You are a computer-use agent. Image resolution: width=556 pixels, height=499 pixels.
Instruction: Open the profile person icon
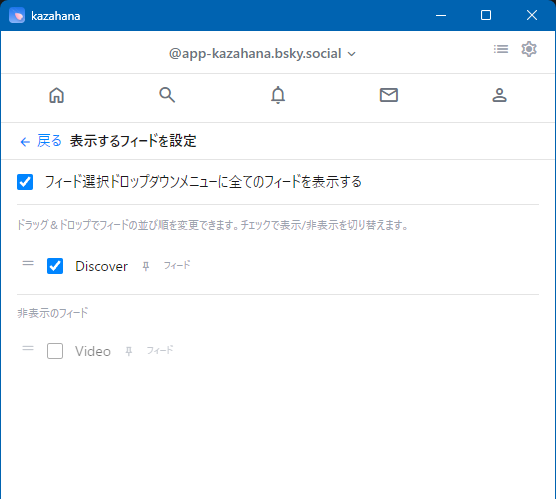click(499, 95)
